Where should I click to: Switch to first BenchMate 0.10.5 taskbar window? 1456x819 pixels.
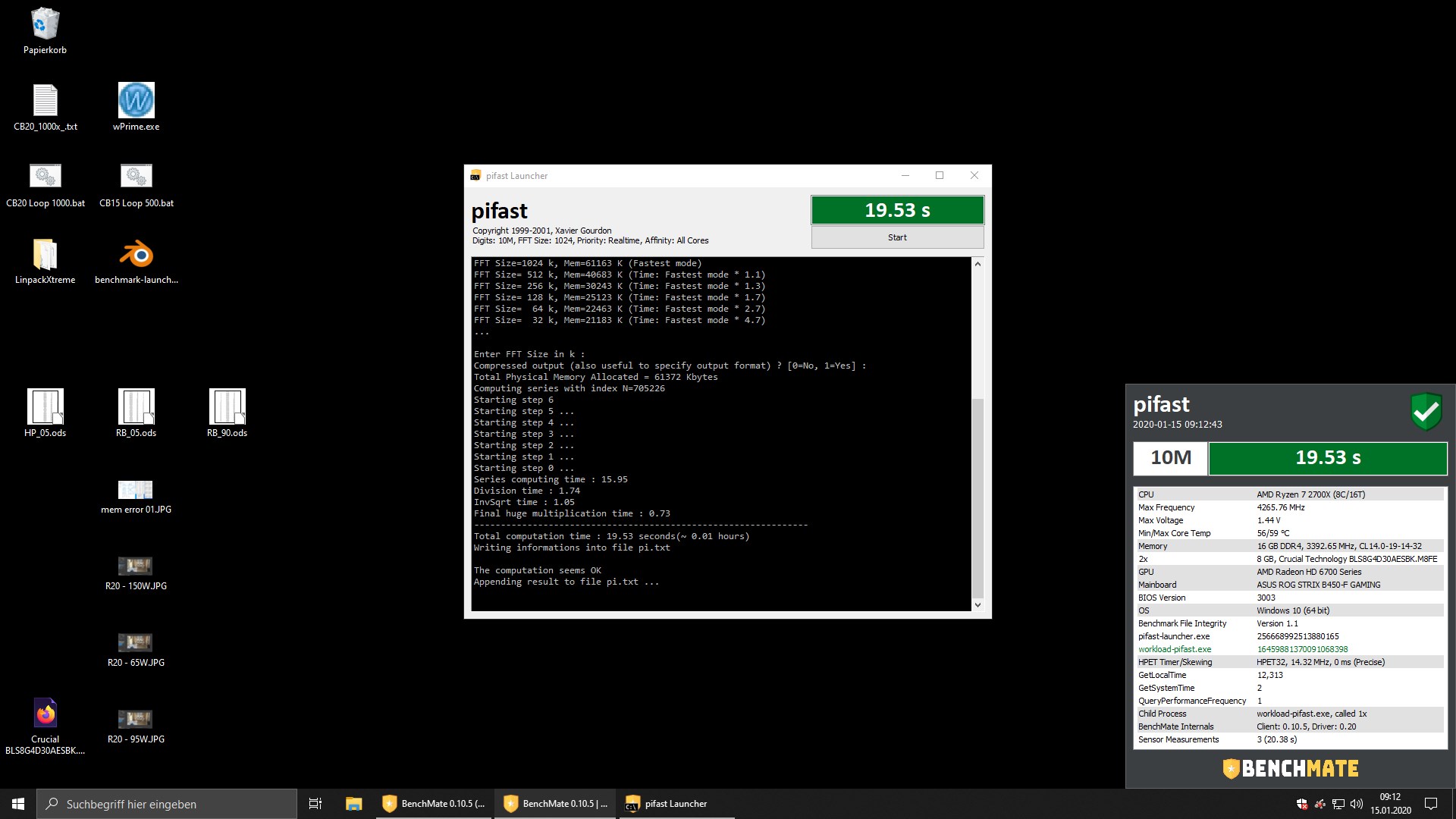pyautogui.click(x=435, y=804)
